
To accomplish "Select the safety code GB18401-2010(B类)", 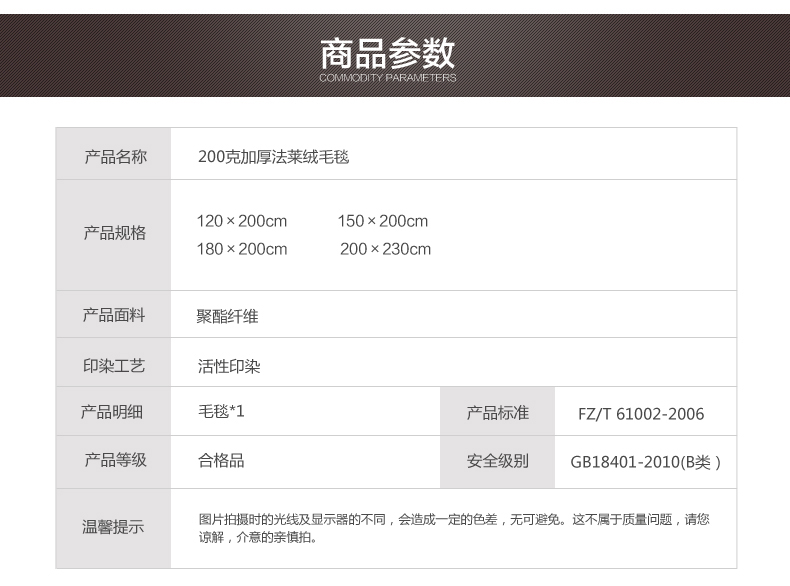I will tap(645, 462).
